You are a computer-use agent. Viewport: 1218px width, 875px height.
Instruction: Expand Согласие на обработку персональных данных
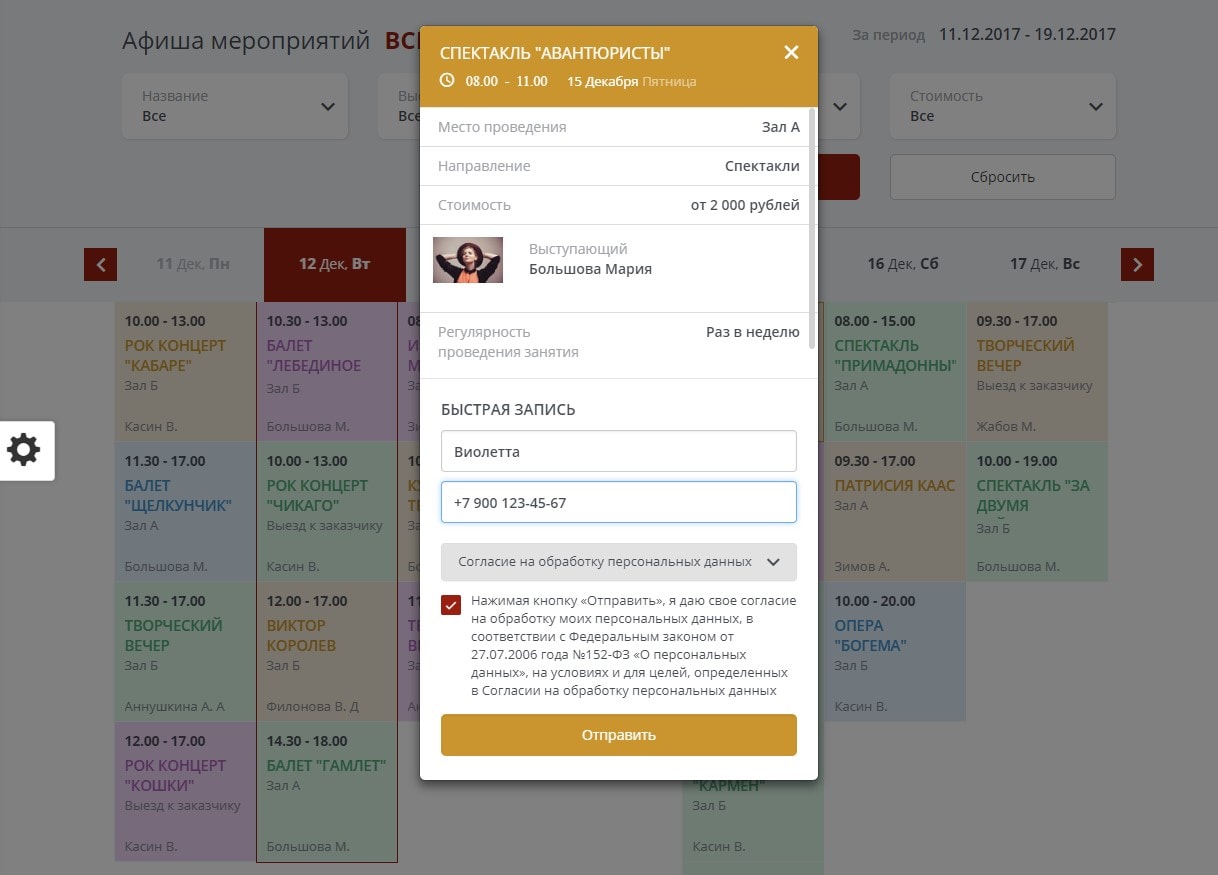point(618,562)
